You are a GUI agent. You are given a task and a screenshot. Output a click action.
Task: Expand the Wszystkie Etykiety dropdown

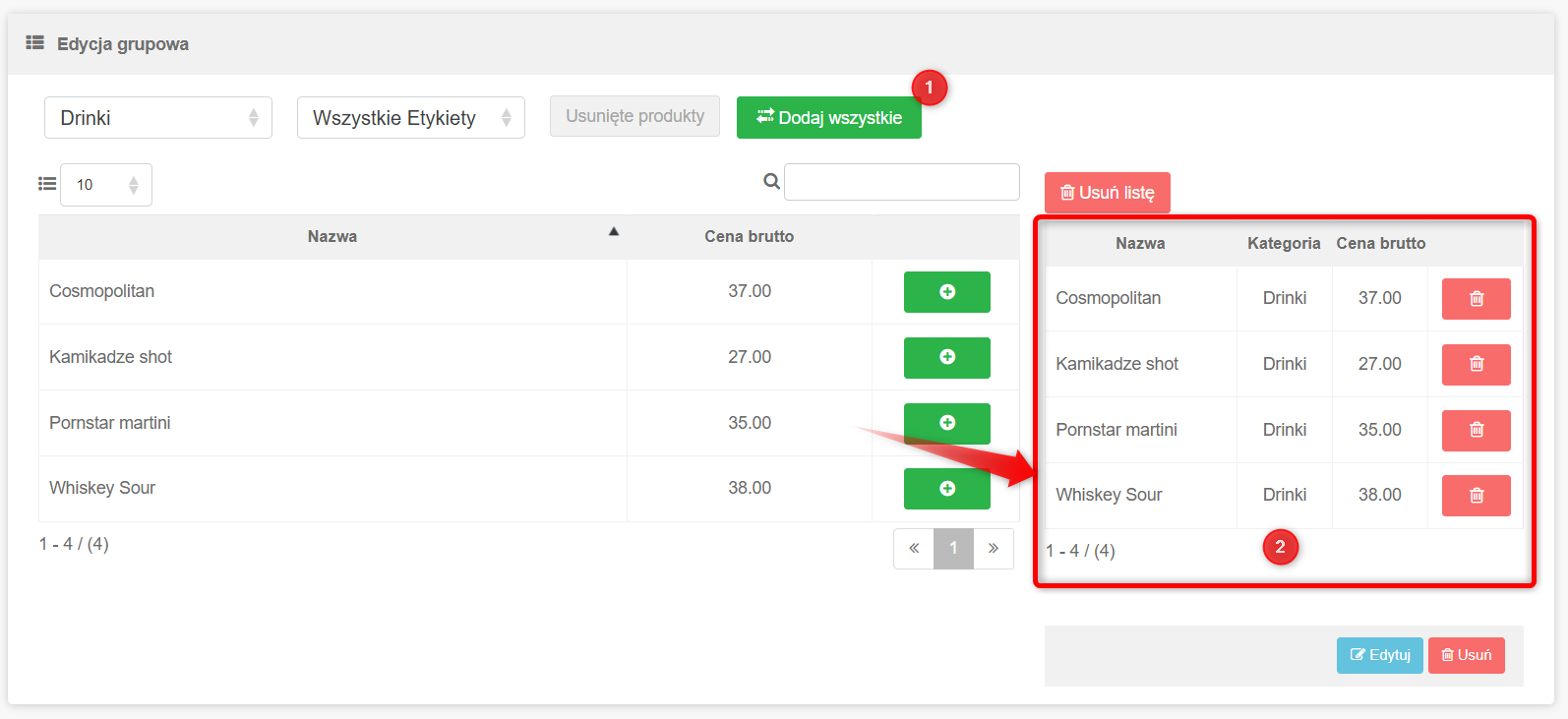tap(410, 118)
